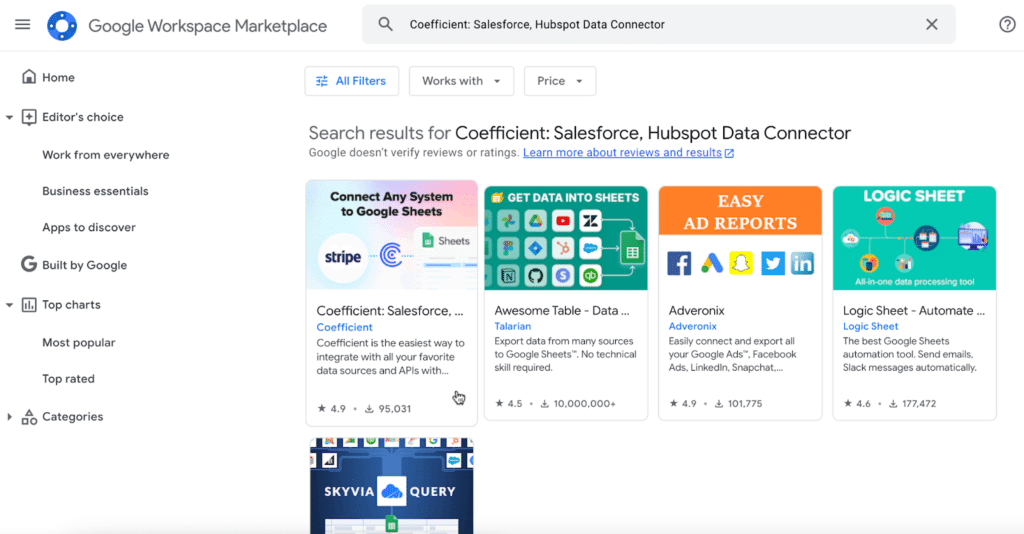
Task: Open the Awesome Table app thumbnail
Action: pos(565,238)
